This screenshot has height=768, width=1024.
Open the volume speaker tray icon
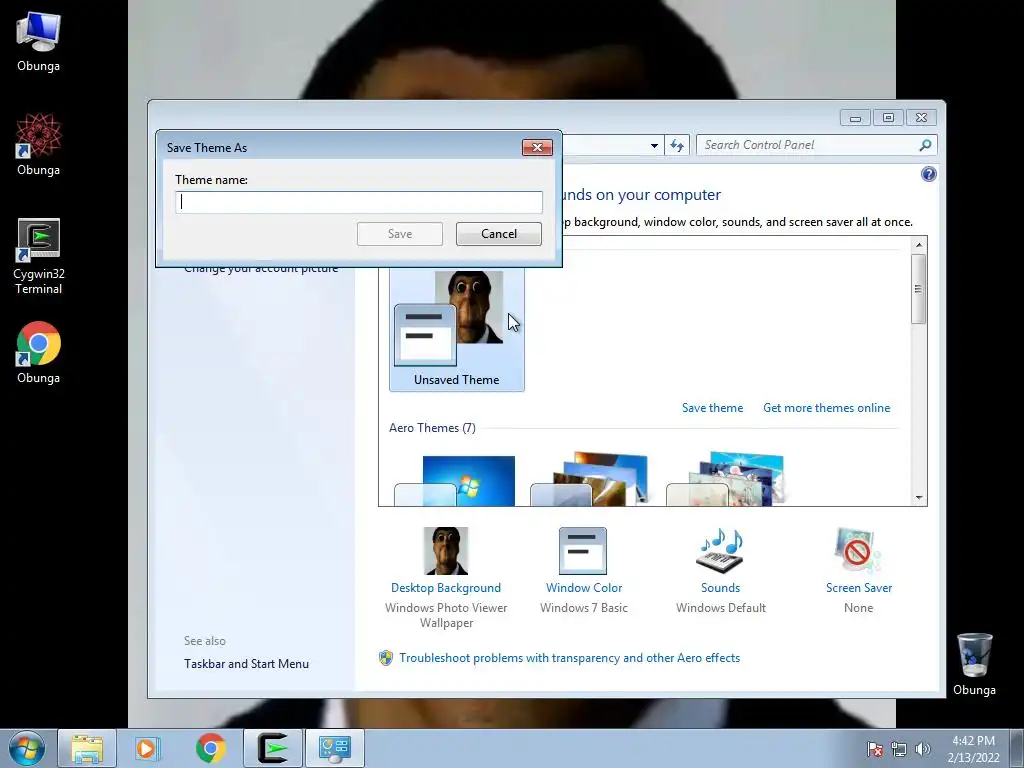click(923, 749)
